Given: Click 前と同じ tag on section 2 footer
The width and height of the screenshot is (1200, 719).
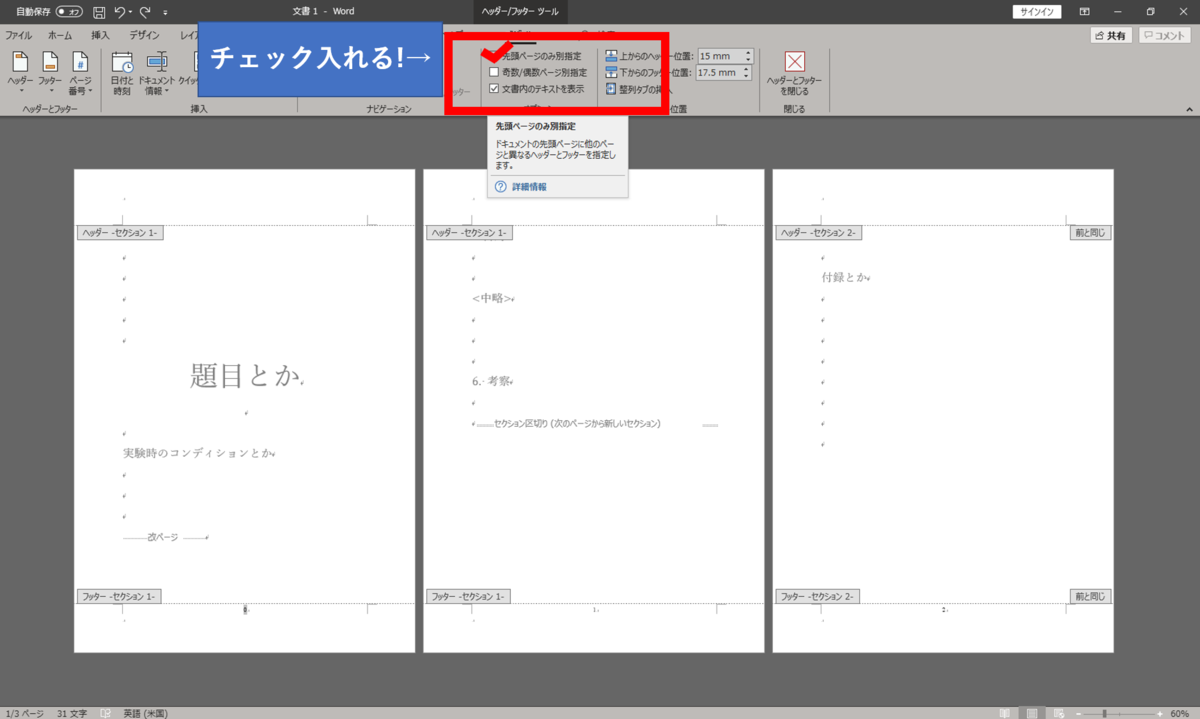Looking at the screenshot, I should click(1091, 596).
